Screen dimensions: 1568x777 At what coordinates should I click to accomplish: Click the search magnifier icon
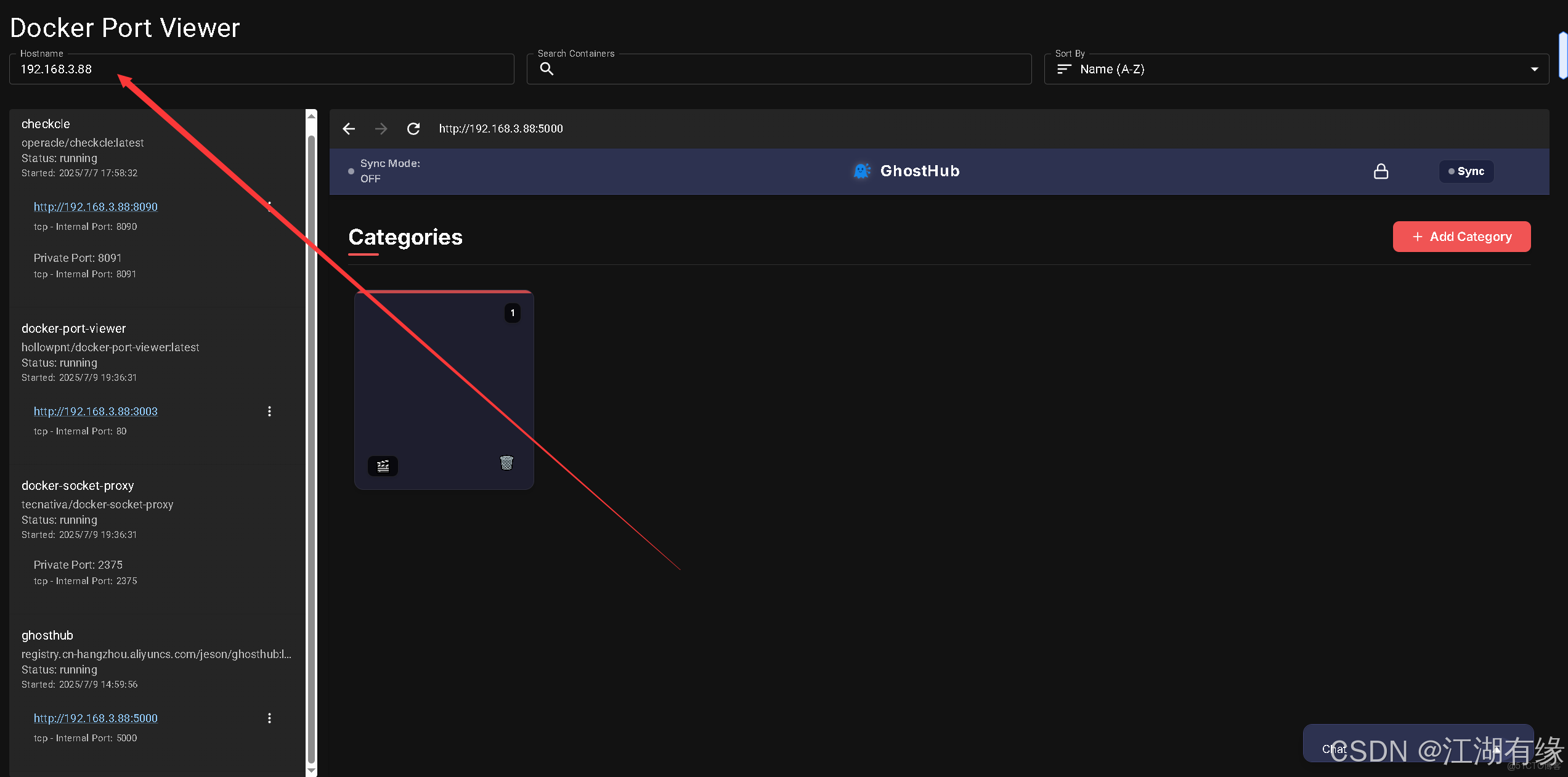pos(546,69)
